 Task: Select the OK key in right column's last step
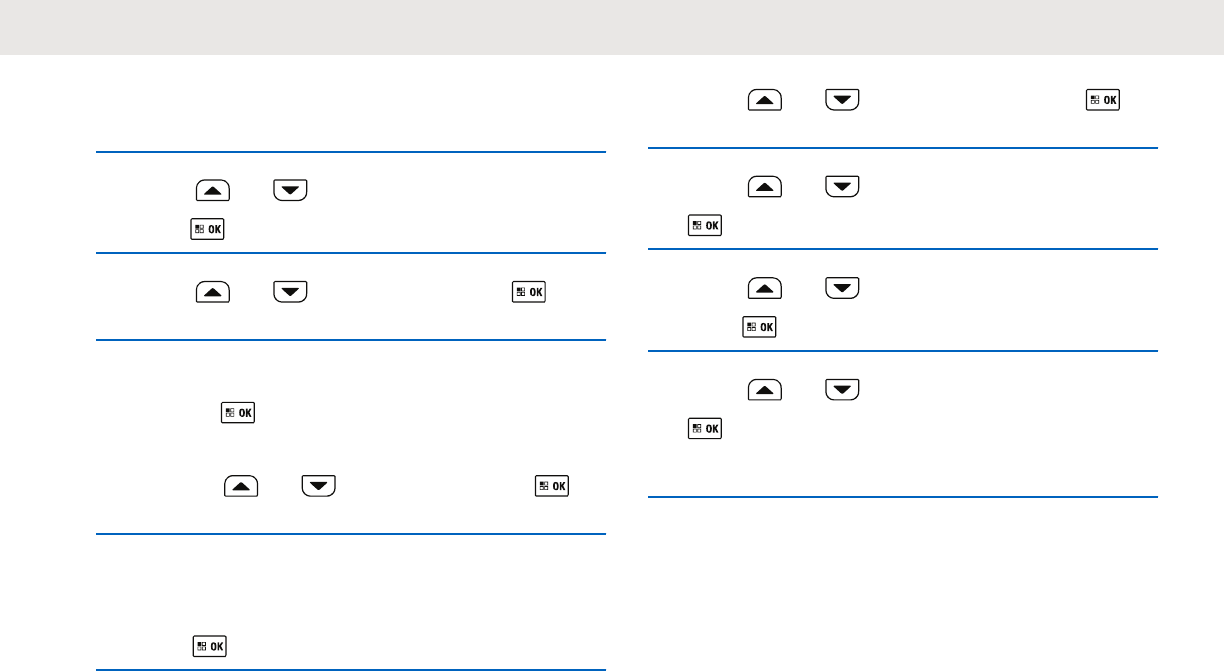[x=705, y=428]
